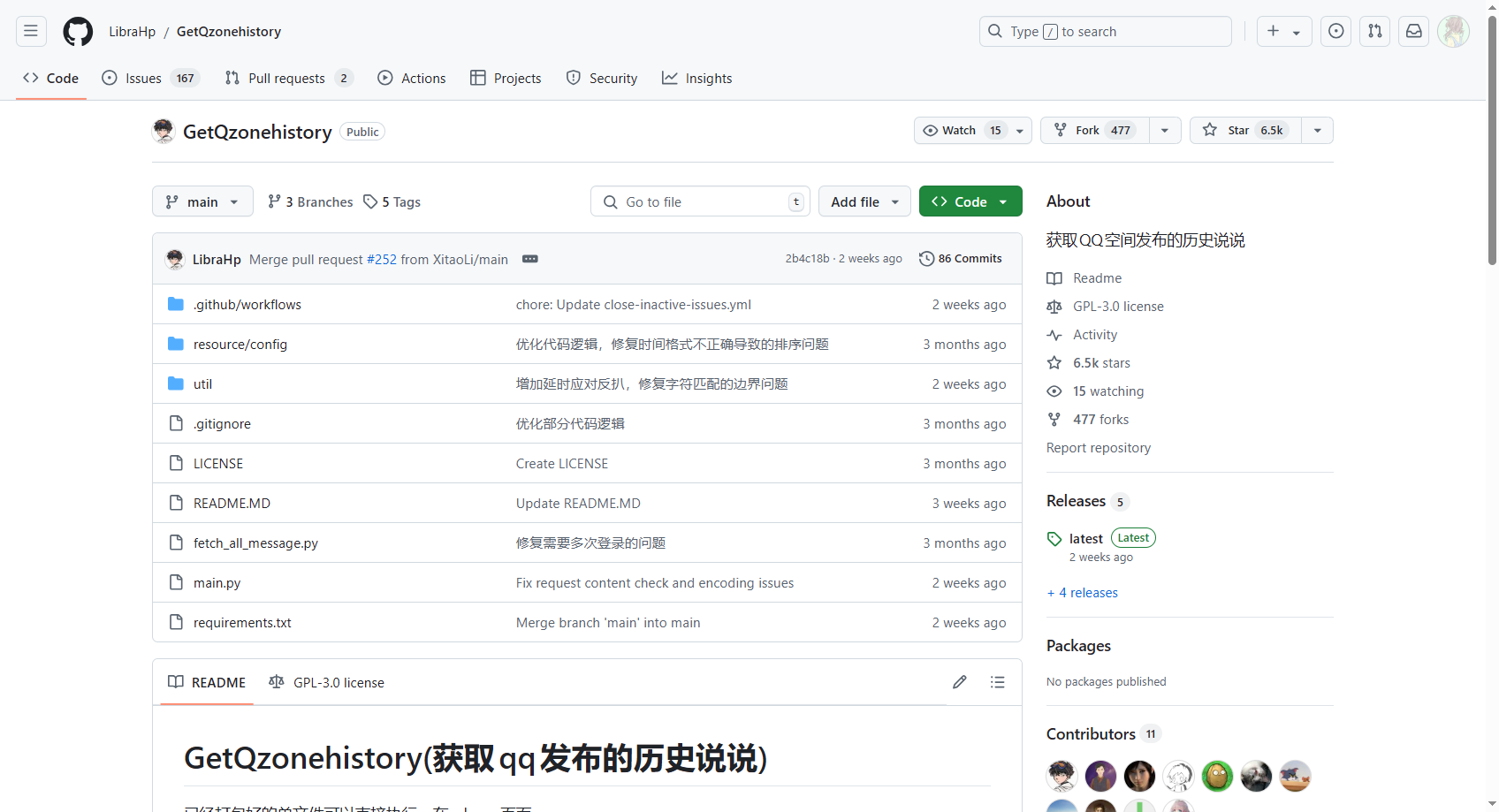The image size is (1499, 812).
Task: Click the .gitignore file icon
Action: pos(176,423)
